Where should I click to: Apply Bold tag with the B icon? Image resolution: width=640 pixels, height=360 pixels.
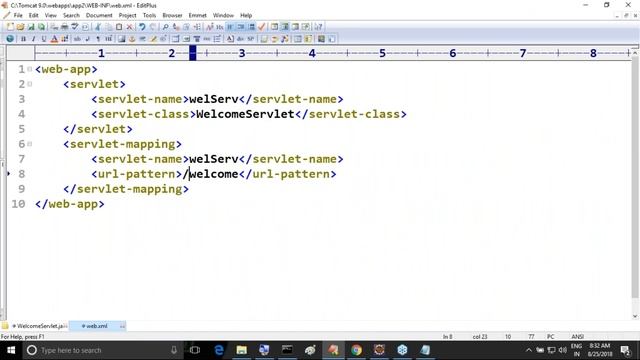click(x=23, y=39)
